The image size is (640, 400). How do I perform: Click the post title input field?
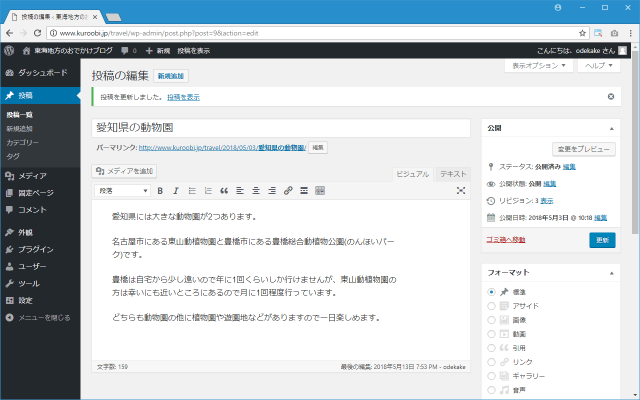[280, 128]
